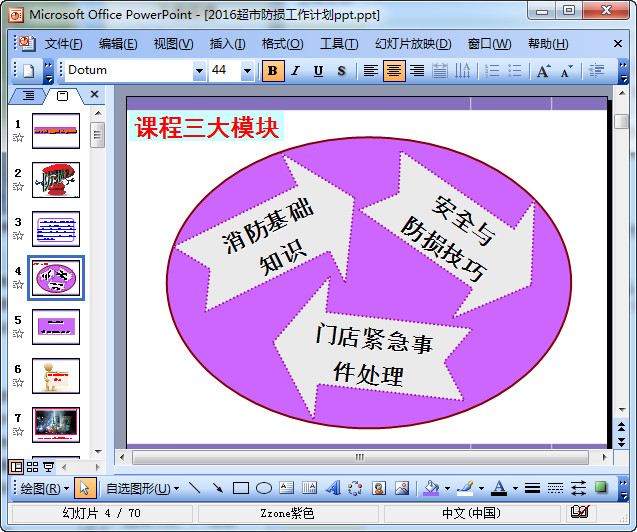Open the 编辑(E) menu
637x532 pixels.
(118, 43)
